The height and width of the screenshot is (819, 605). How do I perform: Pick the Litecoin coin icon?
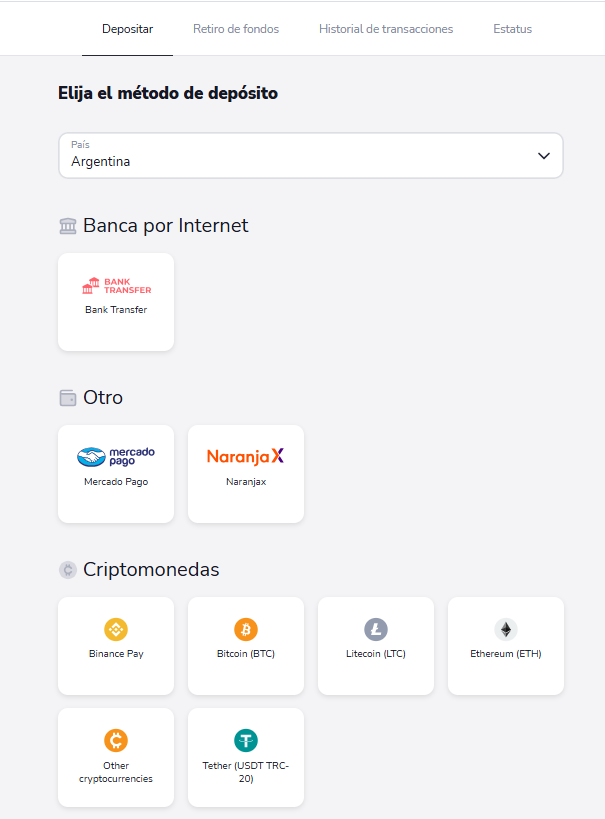[376, 629]
